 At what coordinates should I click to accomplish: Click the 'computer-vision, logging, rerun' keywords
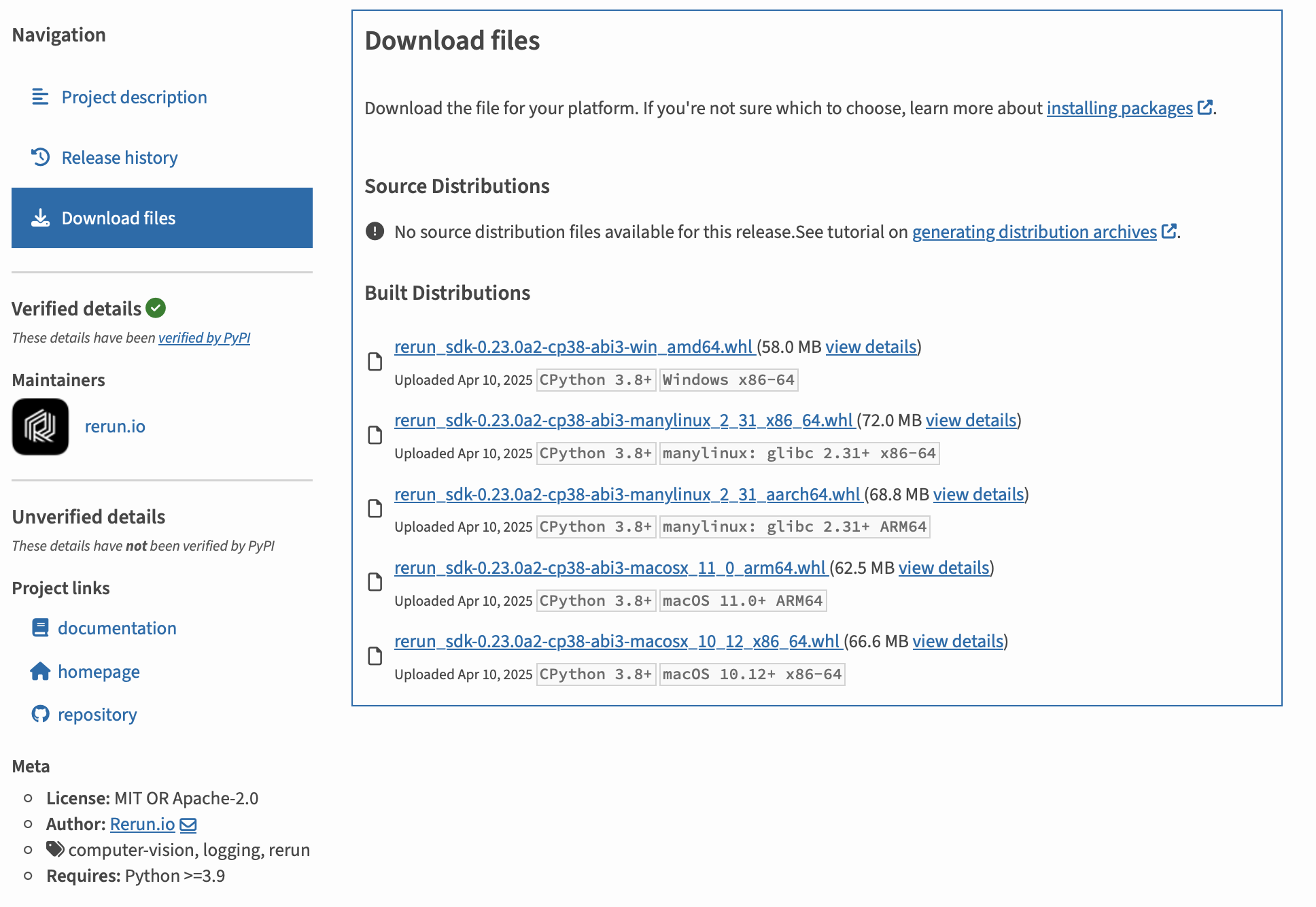pyautogui.click(x=189, y=850)
